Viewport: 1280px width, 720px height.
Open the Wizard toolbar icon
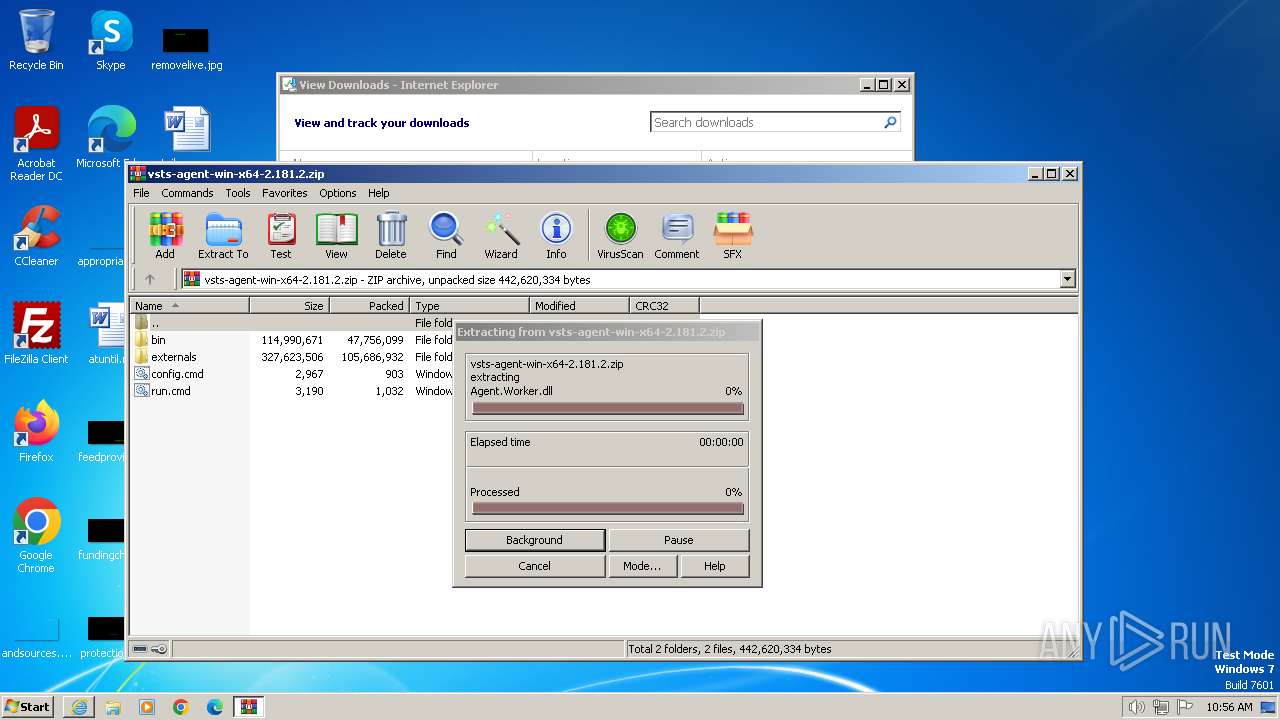click(x=501, y=236)
